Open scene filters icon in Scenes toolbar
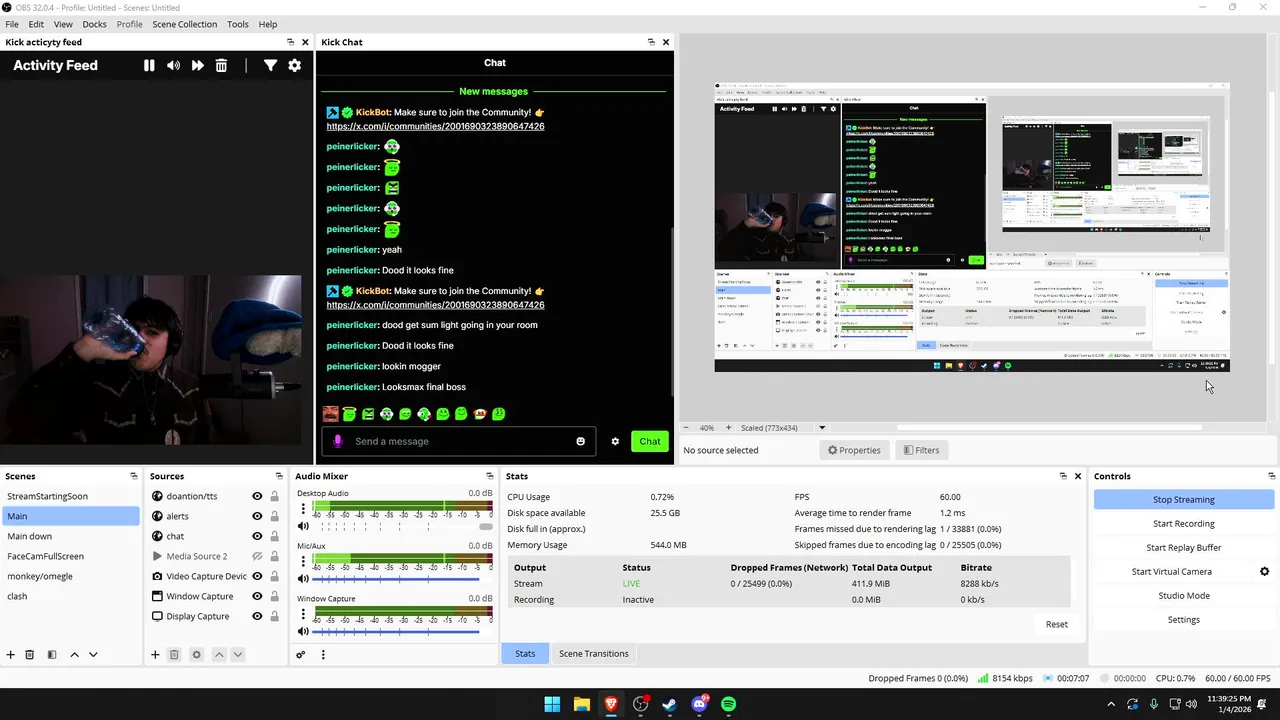 point(52,655)
